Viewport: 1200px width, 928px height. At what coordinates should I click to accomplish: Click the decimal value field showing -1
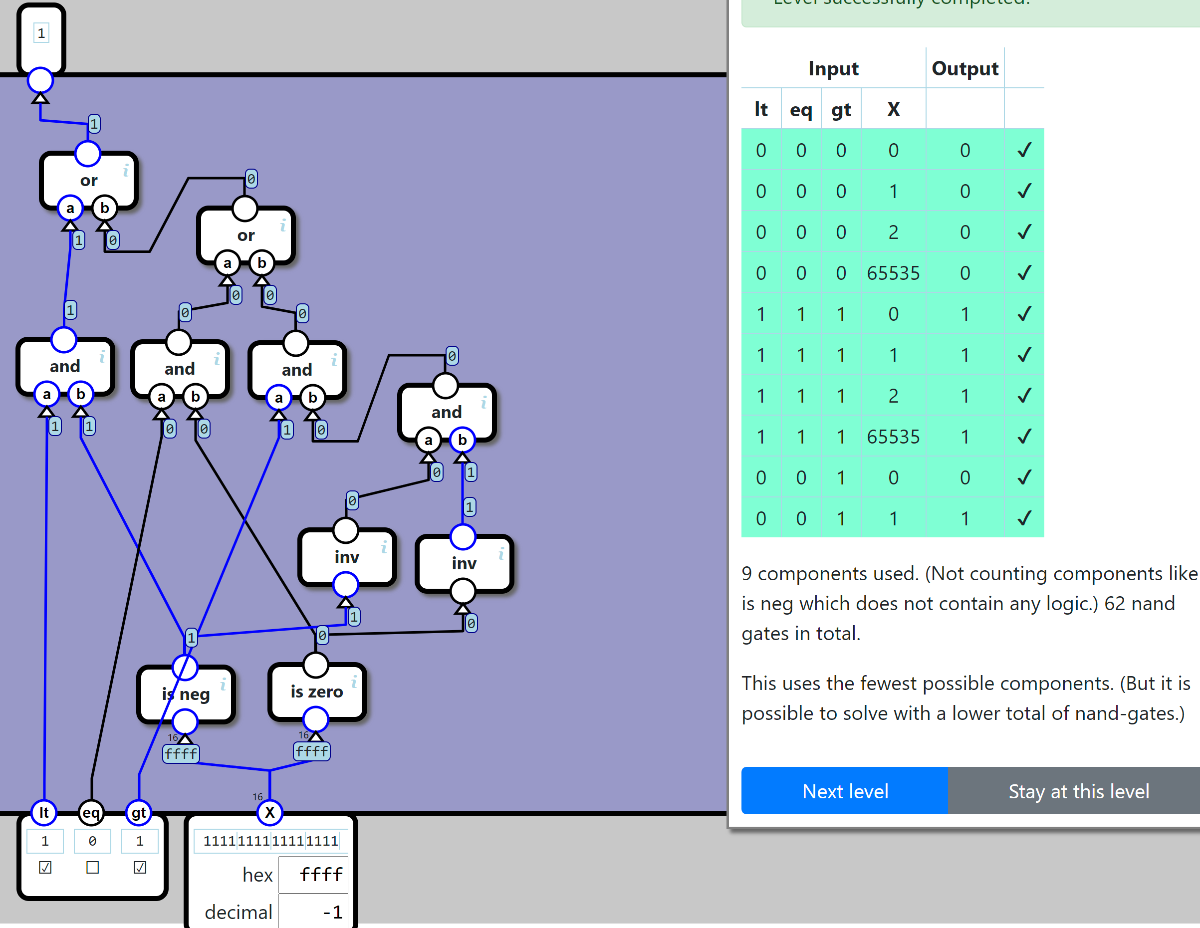pyautogui.click(x=313, y=911)
